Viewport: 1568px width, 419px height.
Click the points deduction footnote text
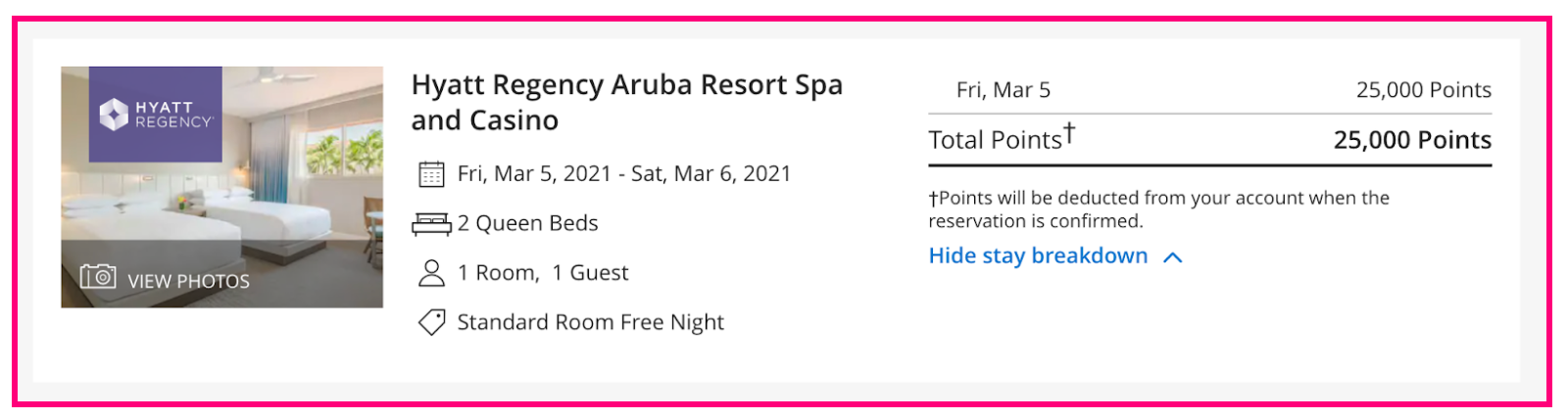(1159, 209)
